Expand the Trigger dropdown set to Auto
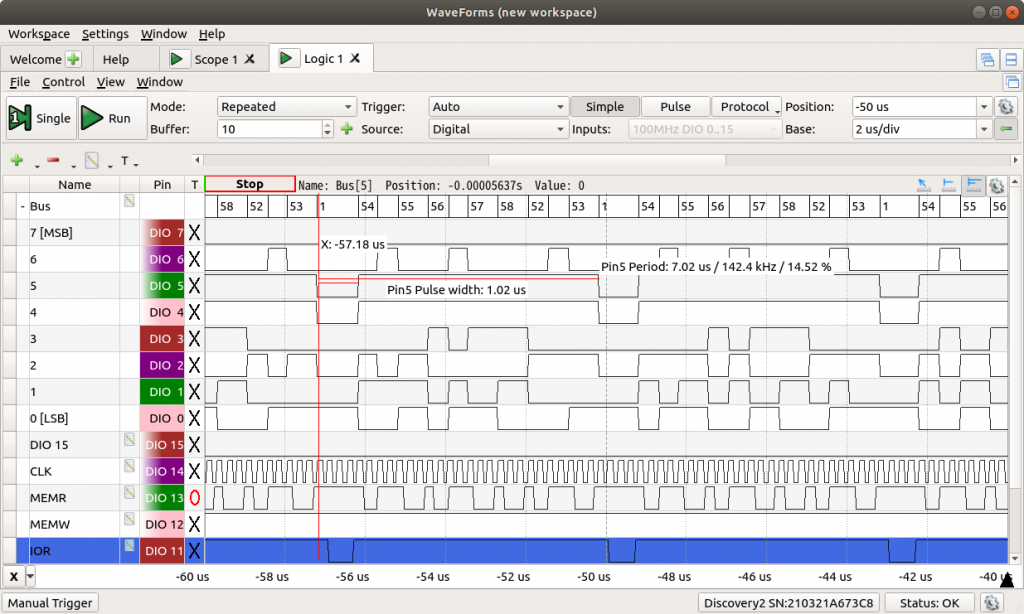This screenshot has width=1024, height=614. [x=497, y=107]
